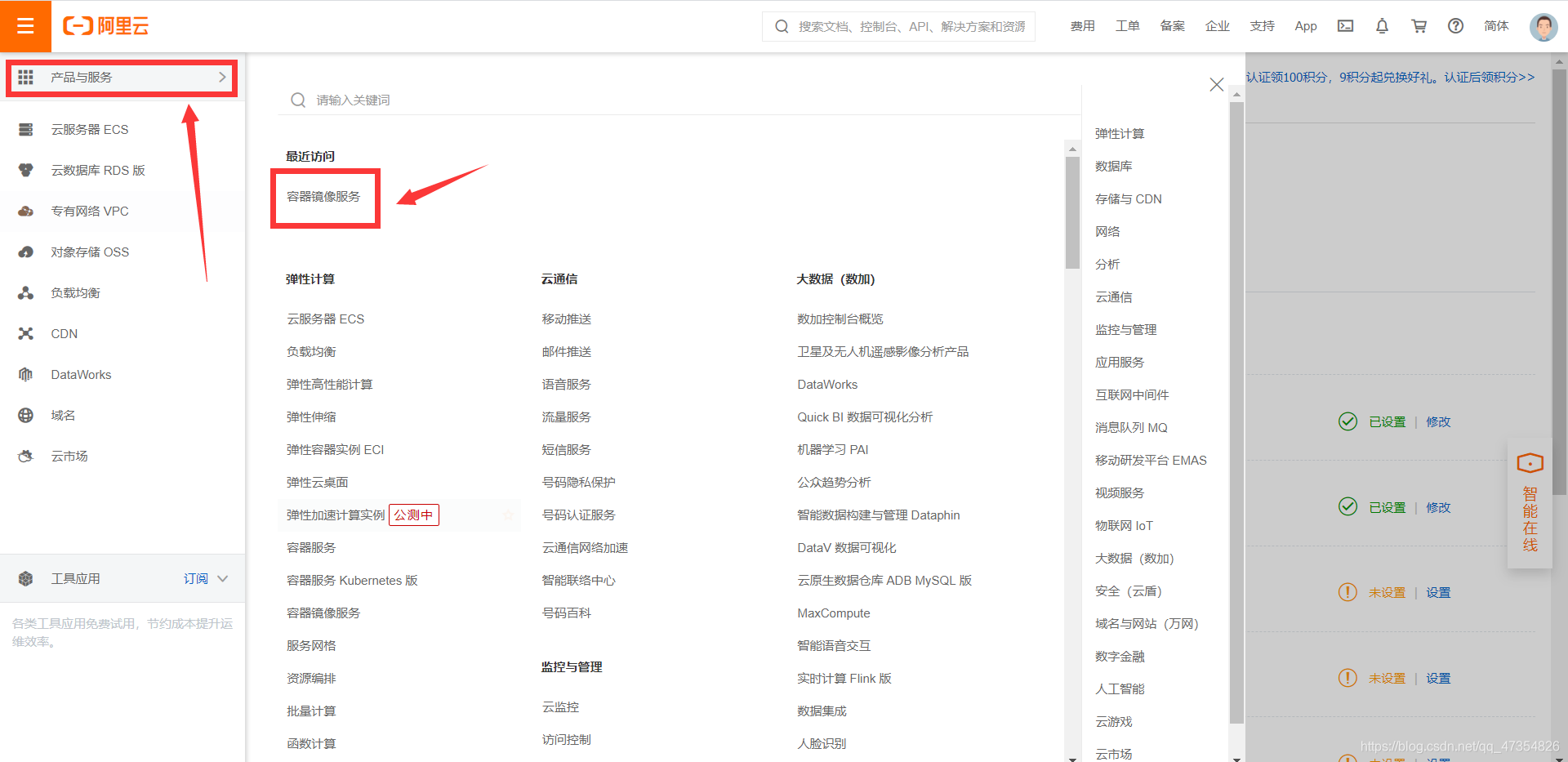Open the 备案 menu
This screenshot has height=762, width=1568.
point(1173,26)
